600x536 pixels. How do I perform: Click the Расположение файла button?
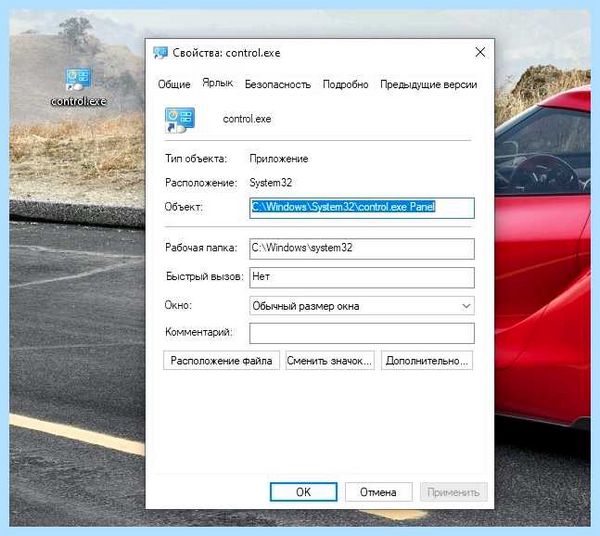click(x=221, y=360)
